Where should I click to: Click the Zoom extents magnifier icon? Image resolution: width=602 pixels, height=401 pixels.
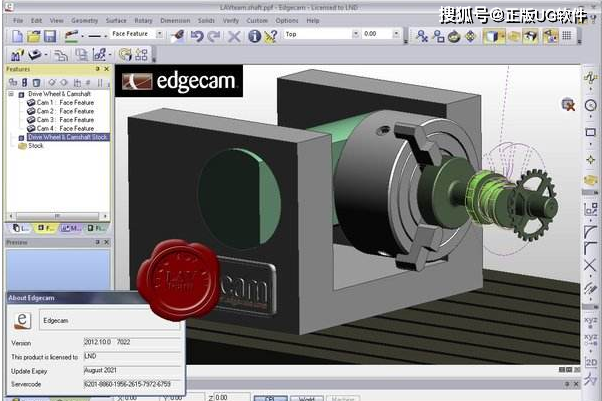(x=422, y=36)
